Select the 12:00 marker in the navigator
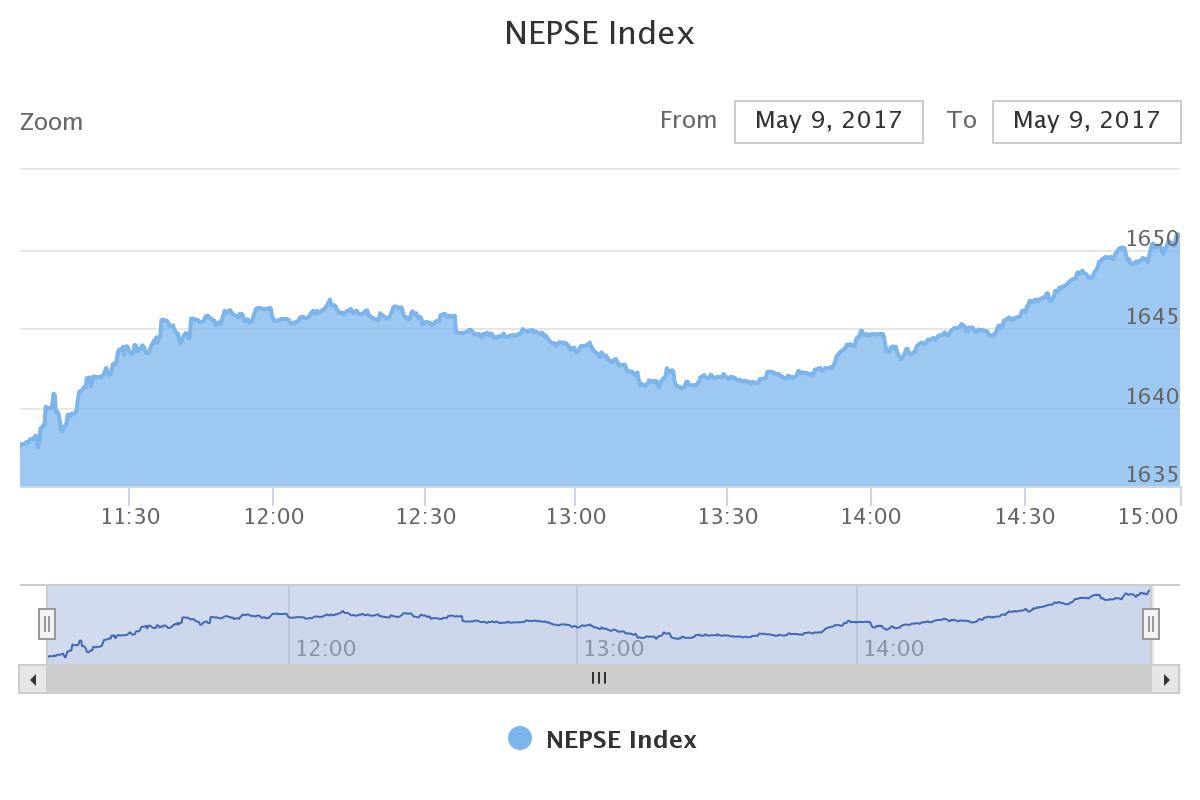The height and width of the screenshot is (800, 1200). point(326,648)
